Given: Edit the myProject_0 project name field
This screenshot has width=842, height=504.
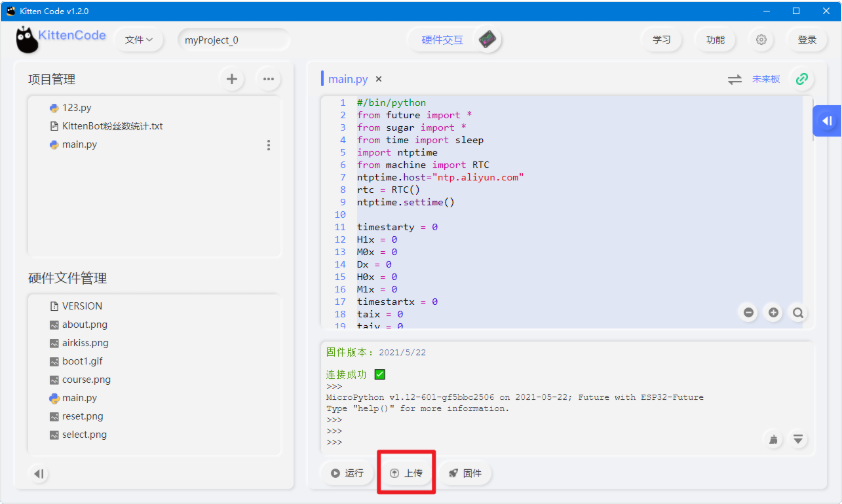Looking at the screenshot, I should [234, 40].
